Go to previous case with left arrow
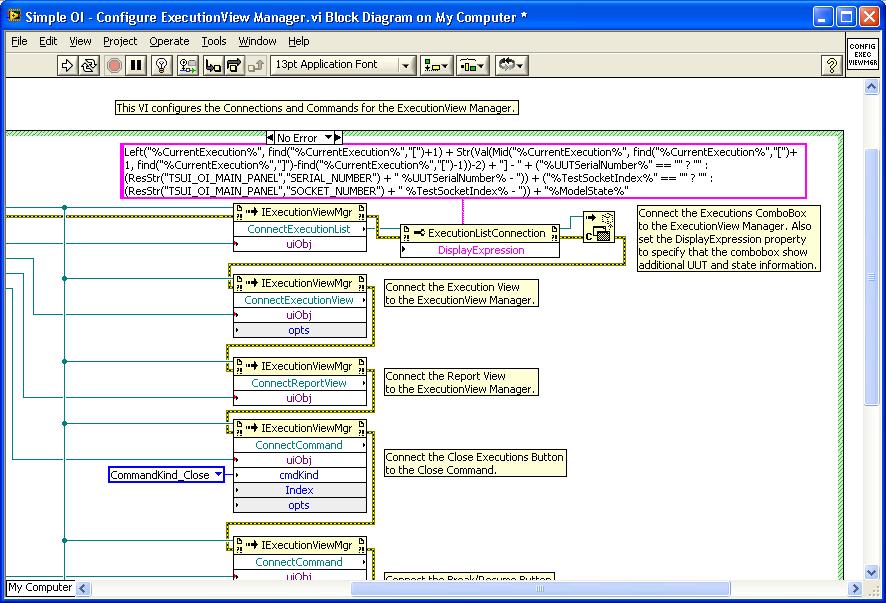The height and width of the screenshot is (603, 886). (x=270, y=137)
